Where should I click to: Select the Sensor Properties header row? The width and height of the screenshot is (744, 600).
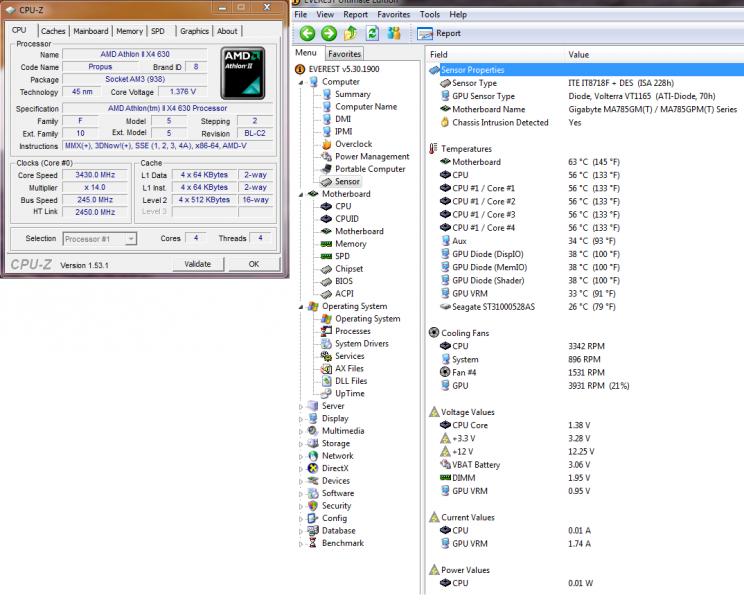tap(585, 70)
